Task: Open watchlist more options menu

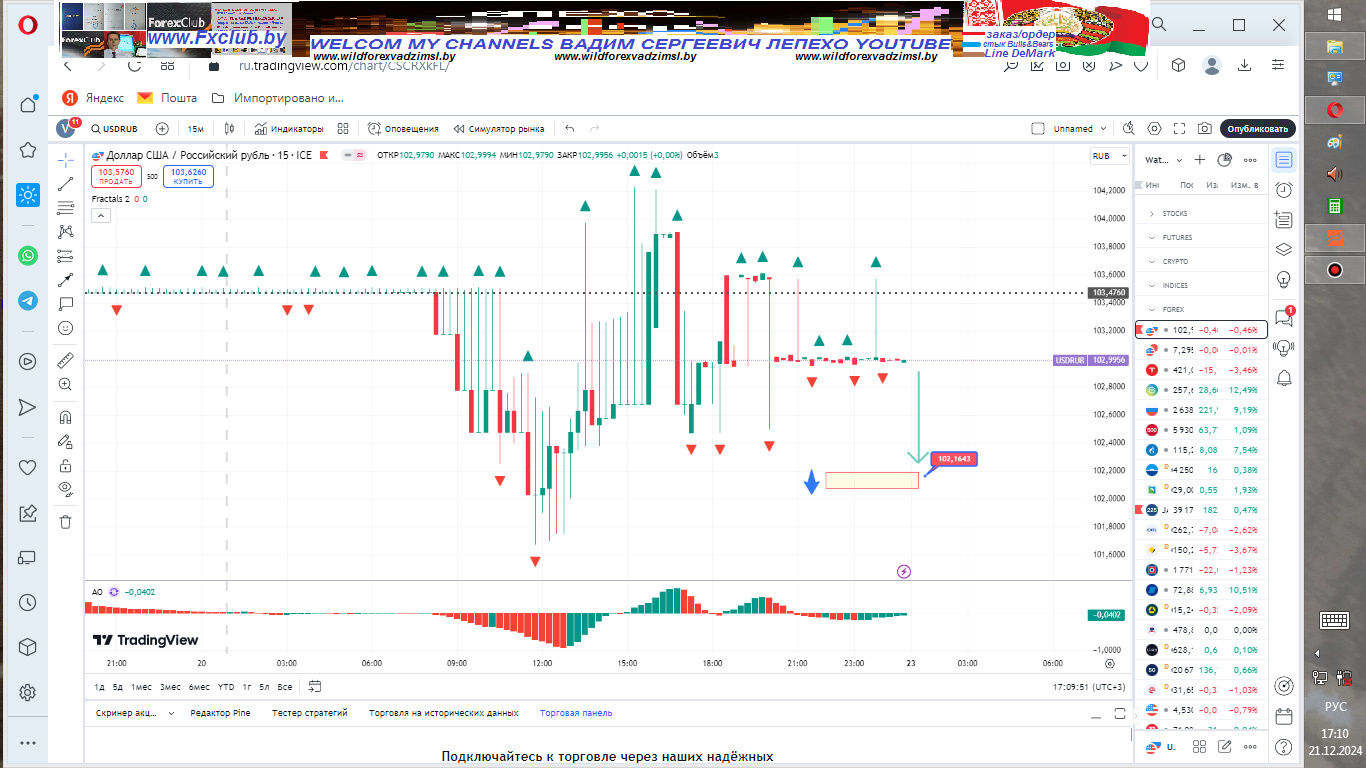Action: pyautogui.click(x=1249, y=160)
